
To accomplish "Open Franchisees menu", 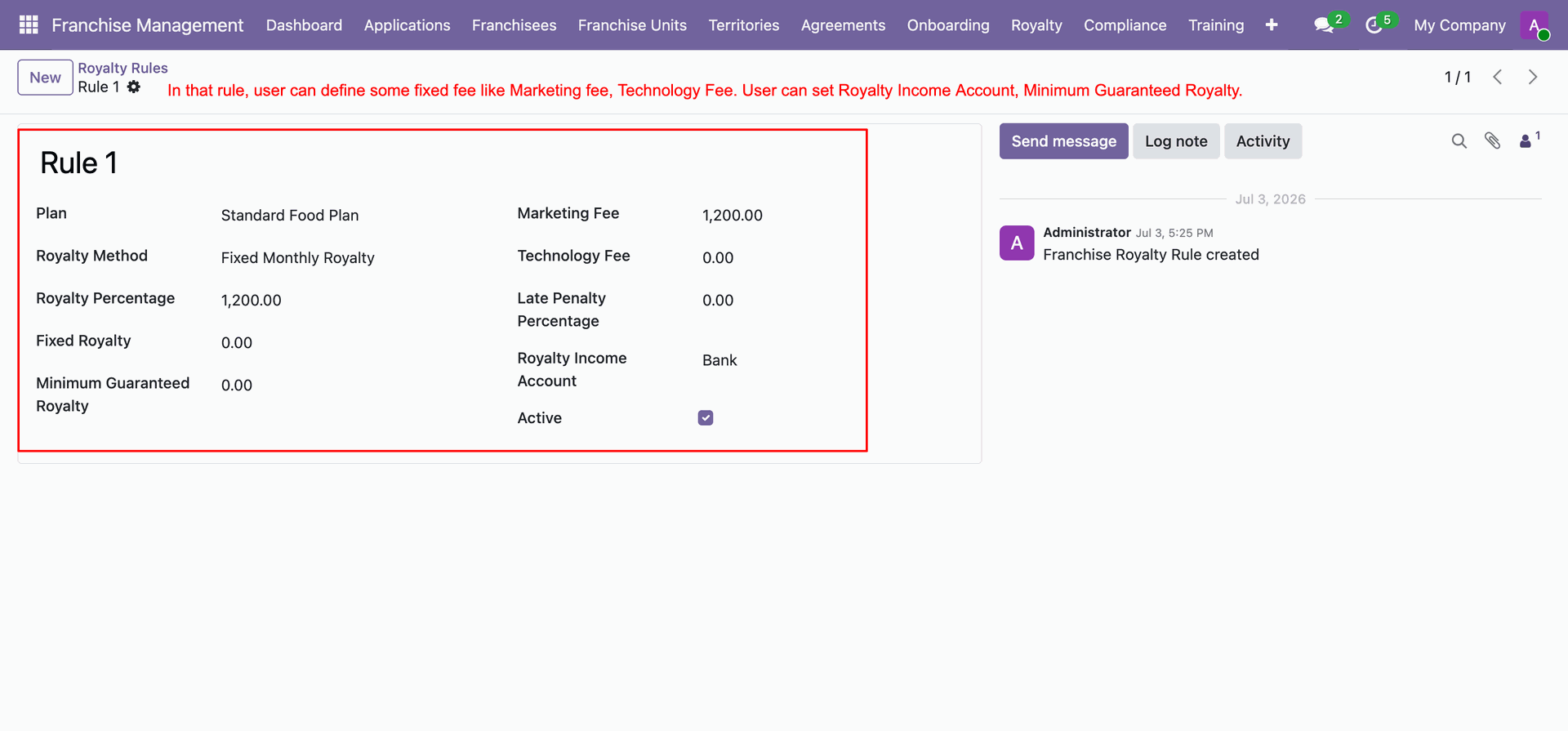I will pyautogui.click(x=514, y=25).
